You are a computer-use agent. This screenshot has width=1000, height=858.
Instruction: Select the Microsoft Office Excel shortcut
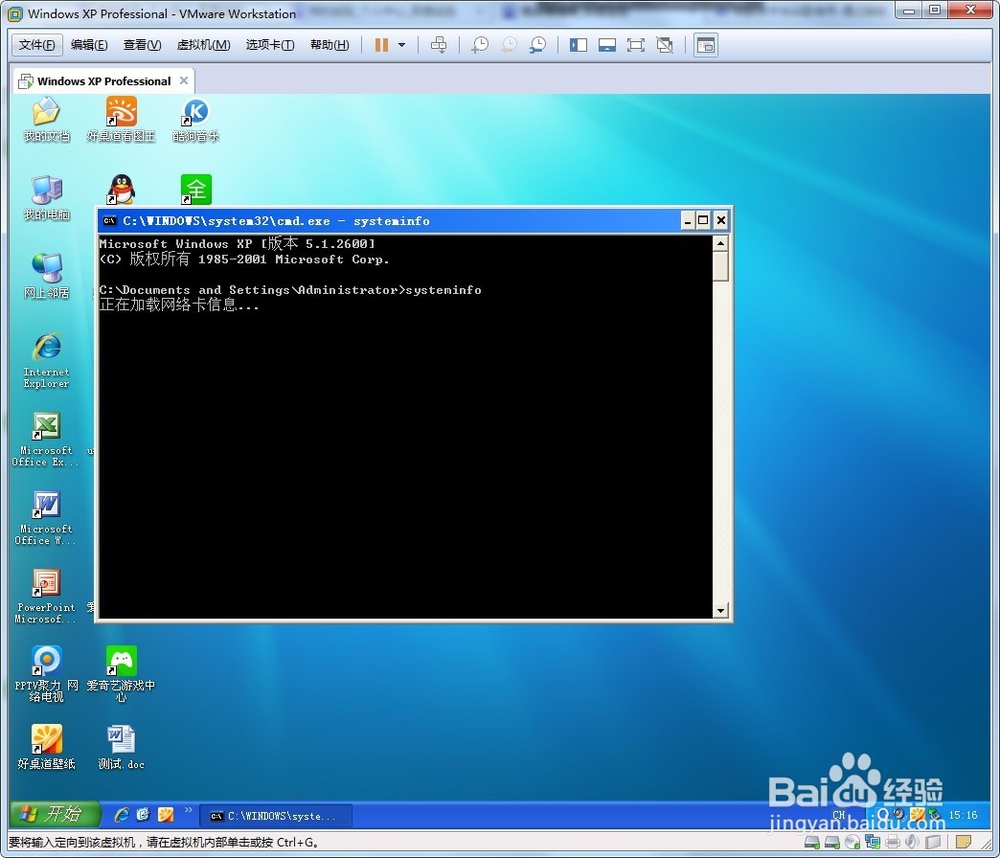[45, 440]
